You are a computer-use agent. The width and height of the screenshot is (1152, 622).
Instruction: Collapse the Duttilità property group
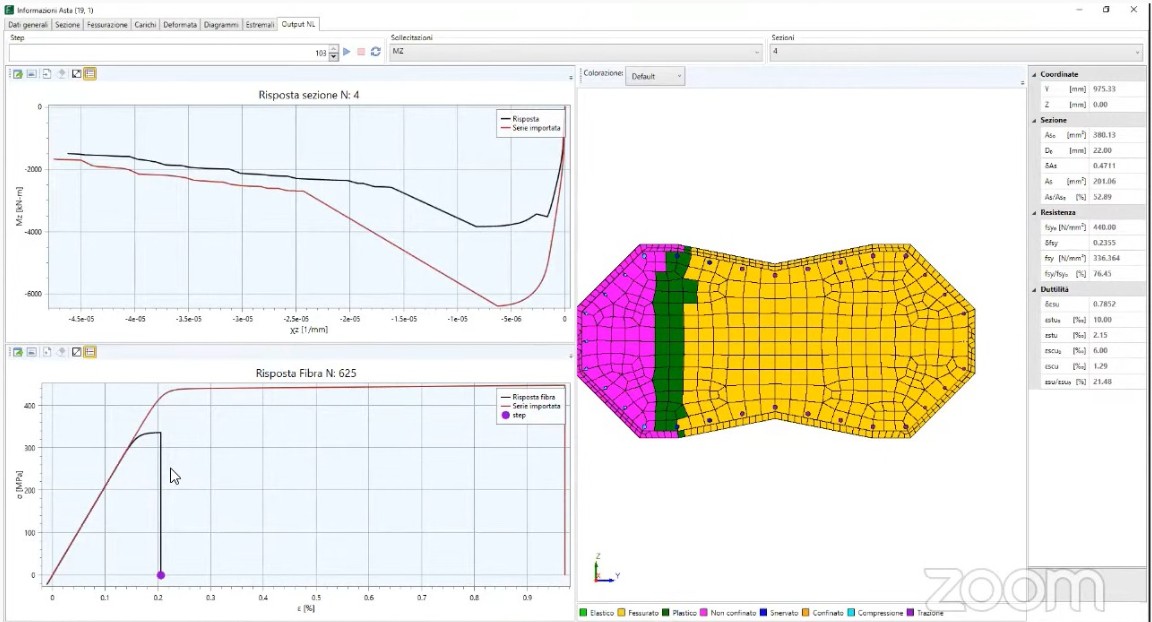coord(1035,289)
